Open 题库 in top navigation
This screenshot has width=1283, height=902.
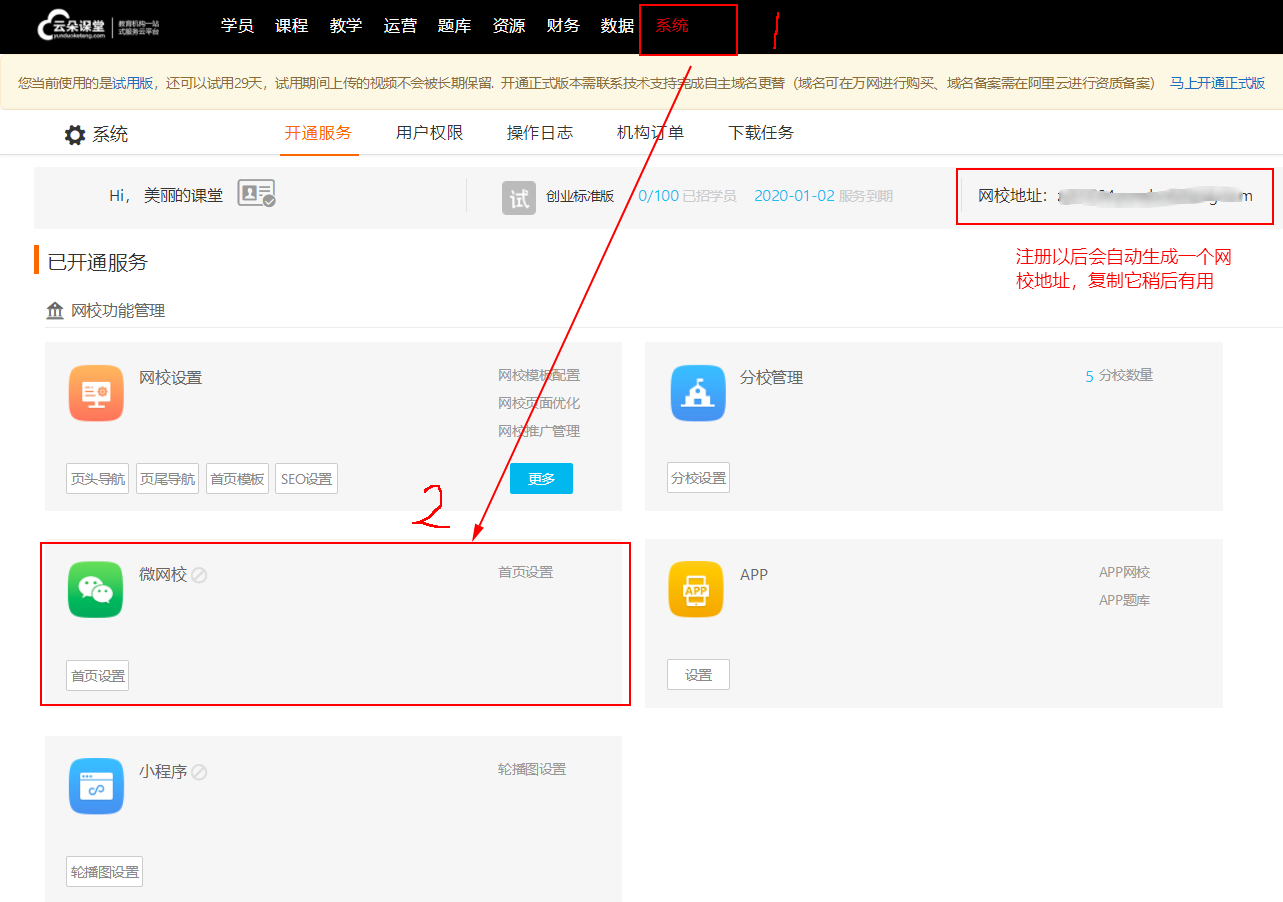(454, 26)
